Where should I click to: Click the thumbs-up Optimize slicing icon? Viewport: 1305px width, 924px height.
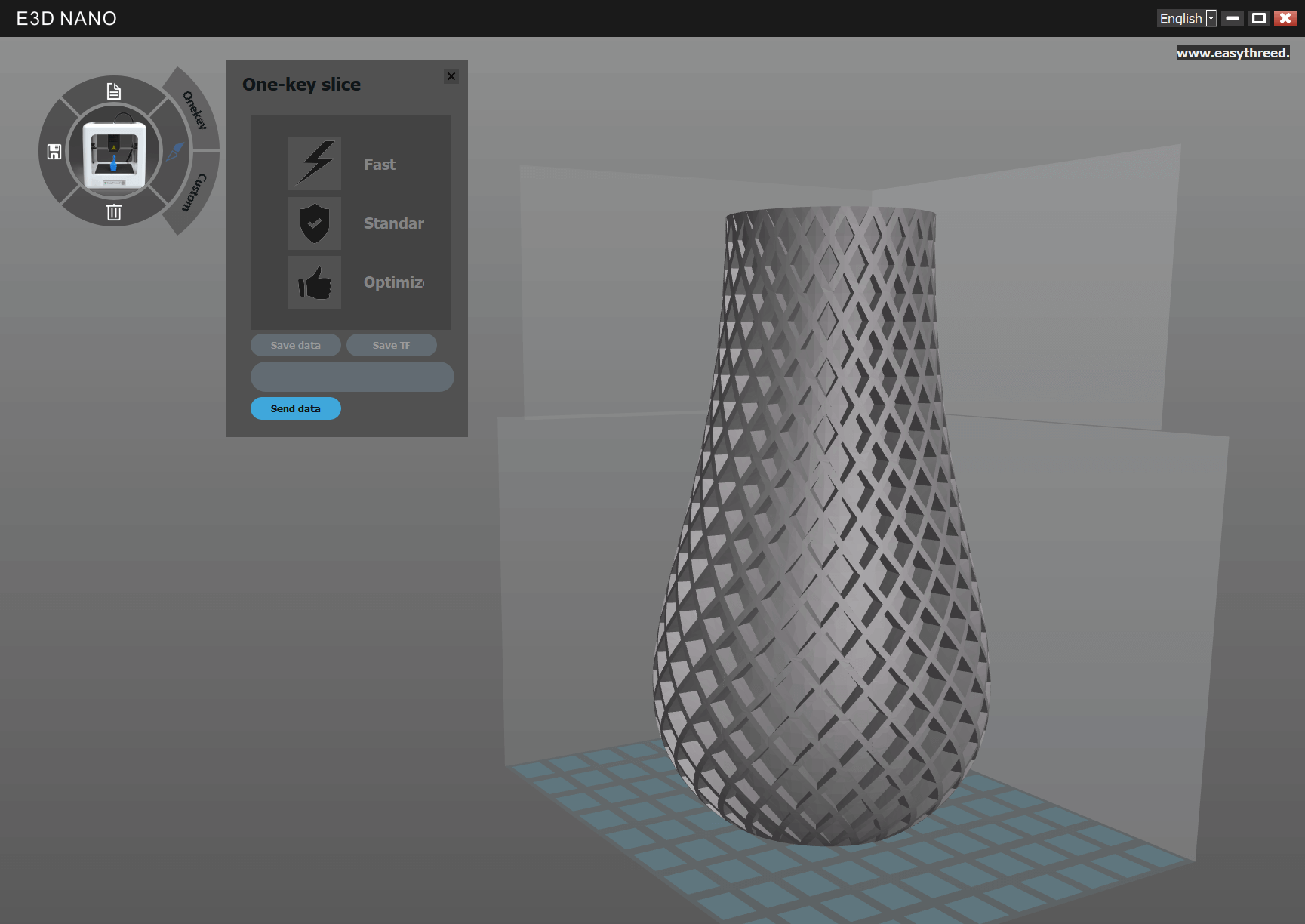(x=315, y=283)
